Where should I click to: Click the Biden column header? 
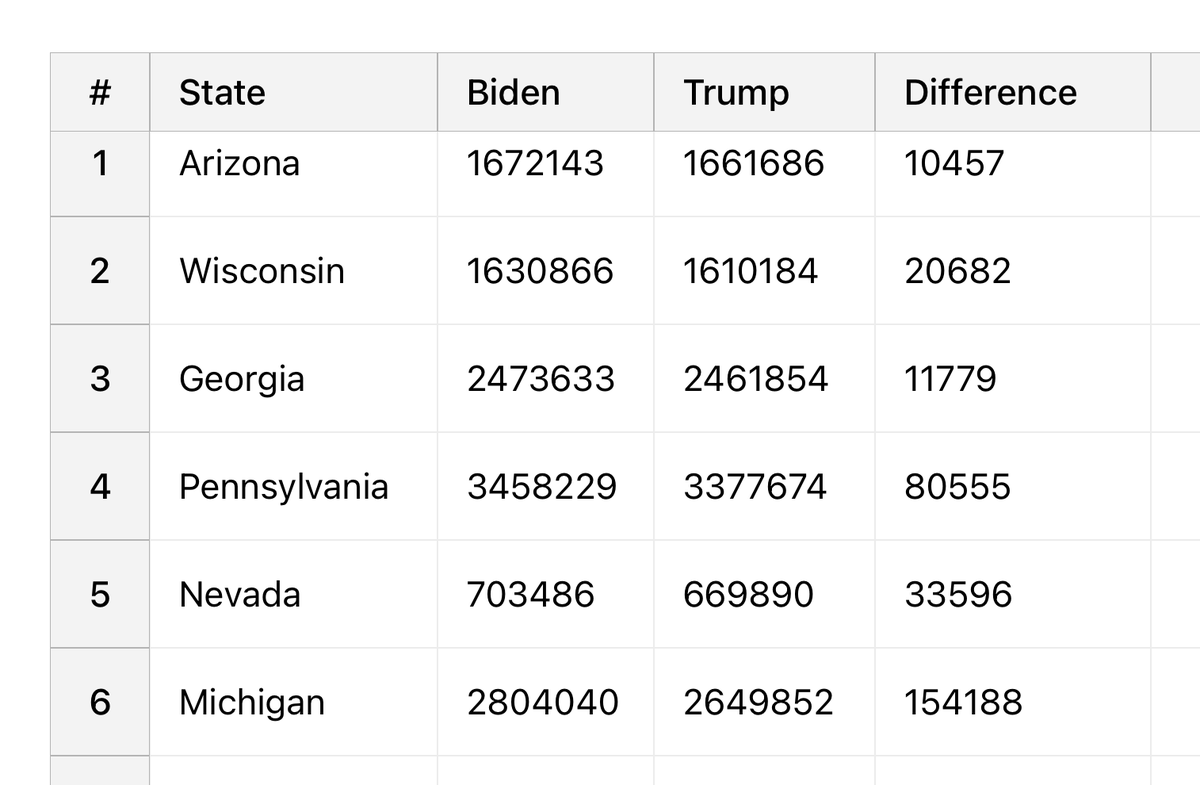(513, 93)
